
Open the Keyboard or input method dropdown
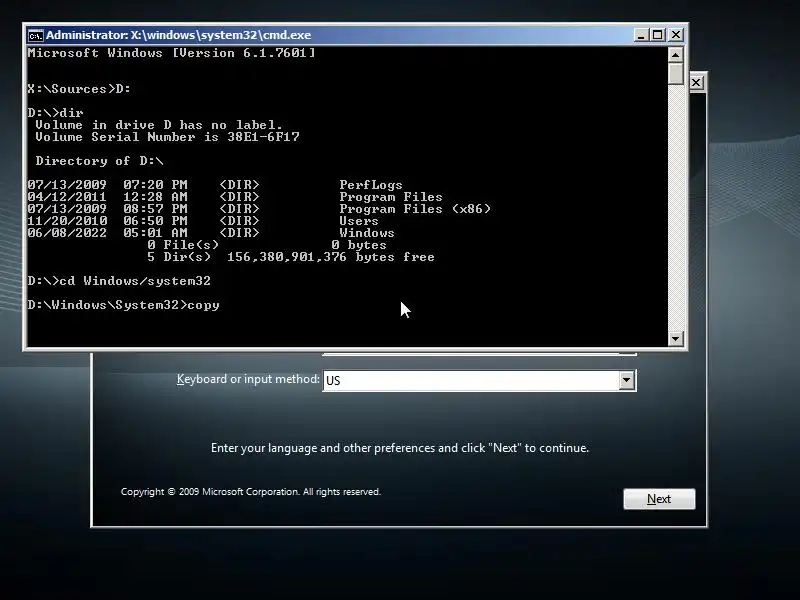pyautogui.click(x=627, y=380)
